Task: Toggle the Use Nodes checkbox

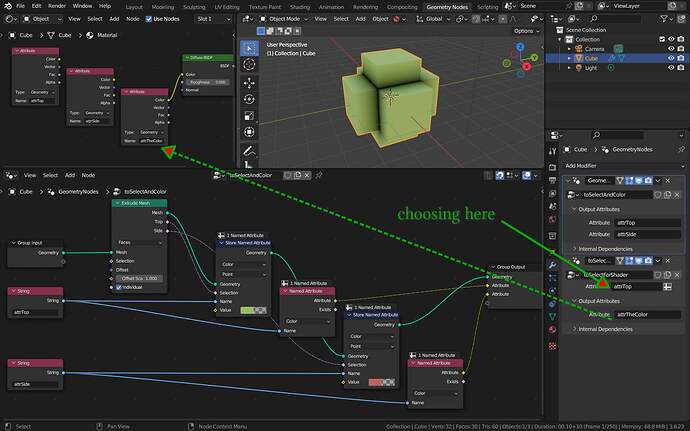Action: click(x=149, y=19)
